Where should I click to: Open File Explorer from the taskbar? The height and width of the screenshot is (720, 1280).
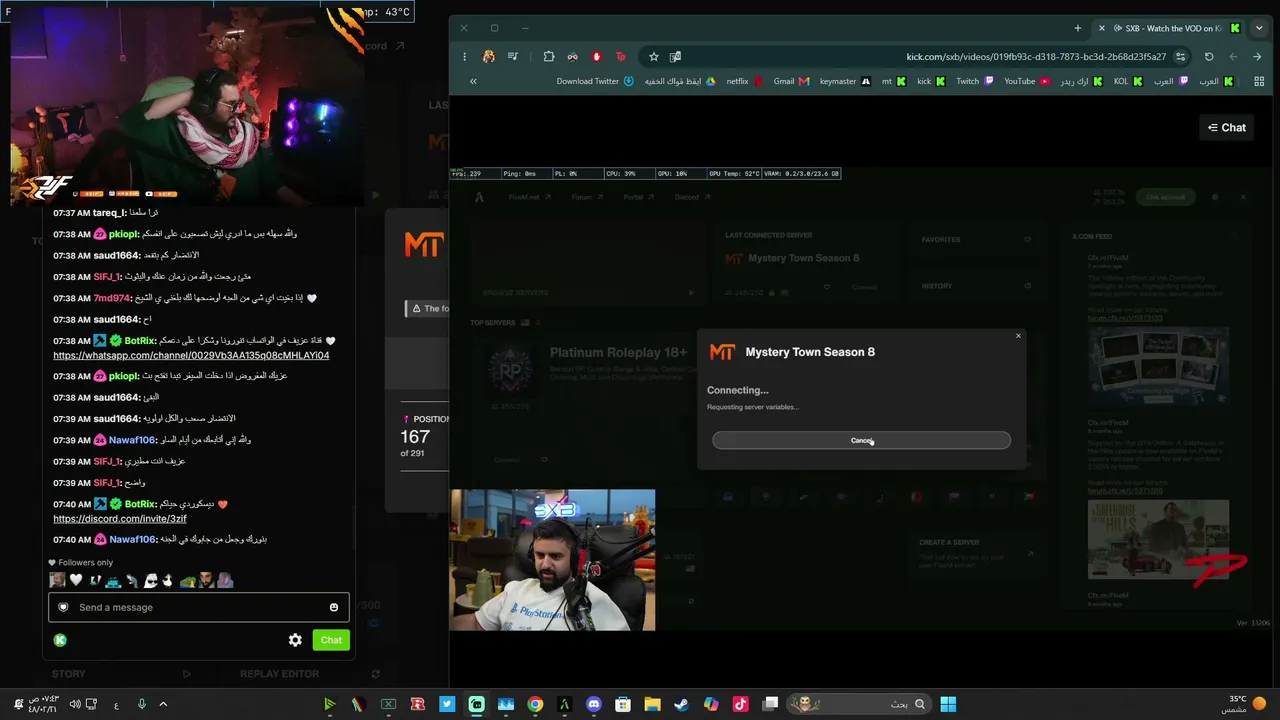point(652,704)
